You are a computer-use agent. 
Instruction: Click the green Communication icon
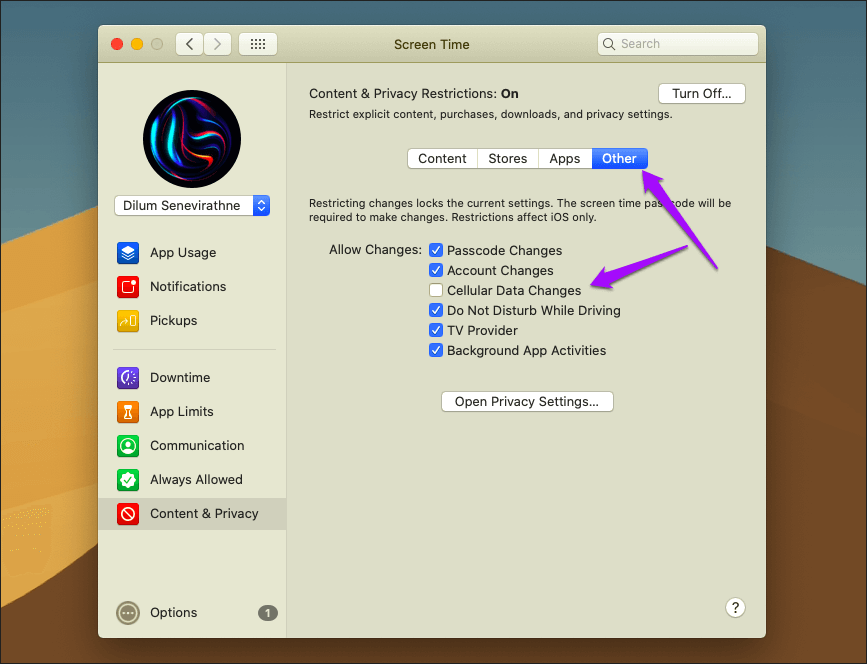click(x=128, y=446)
